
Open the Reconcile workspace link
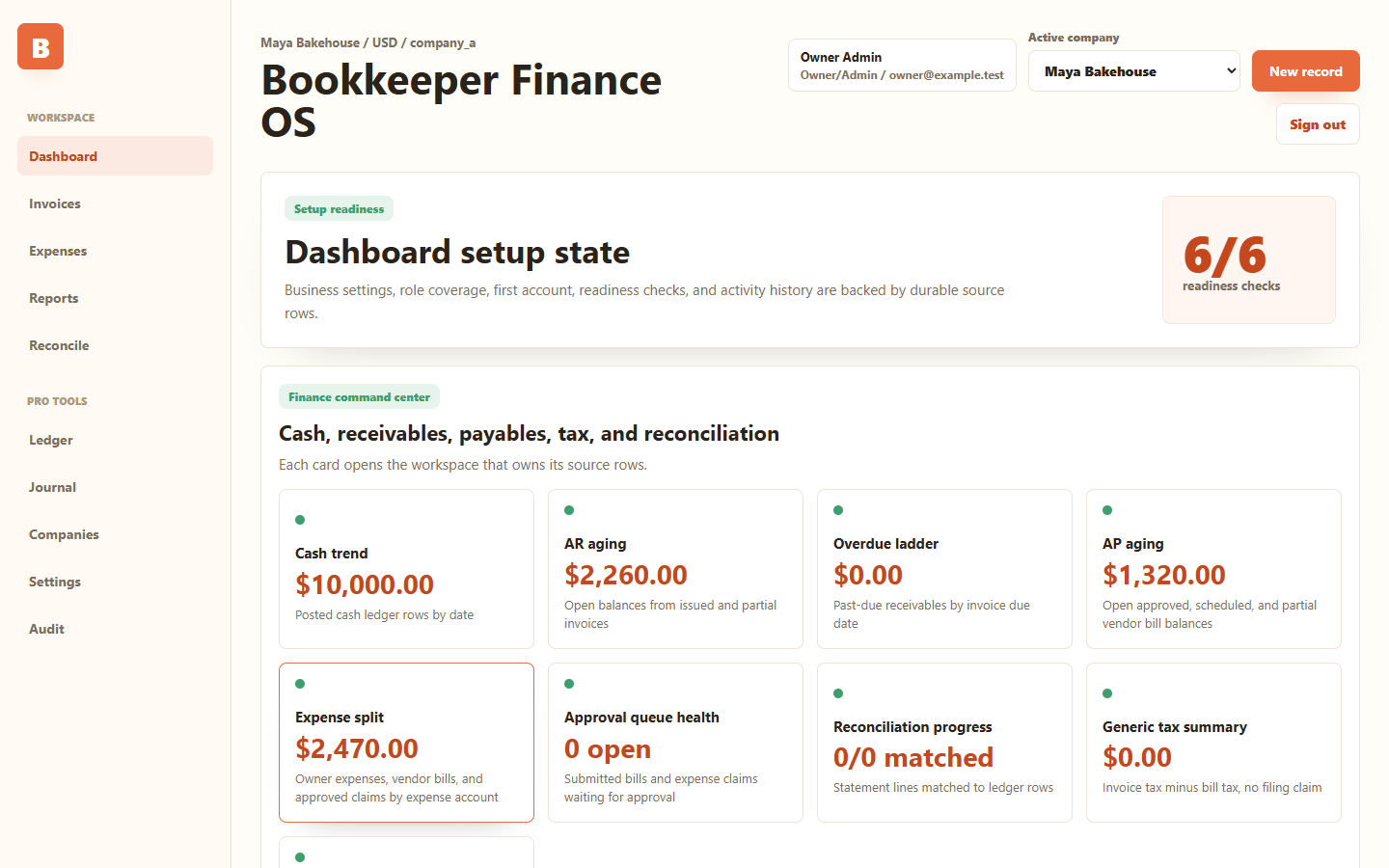(115, 345)
